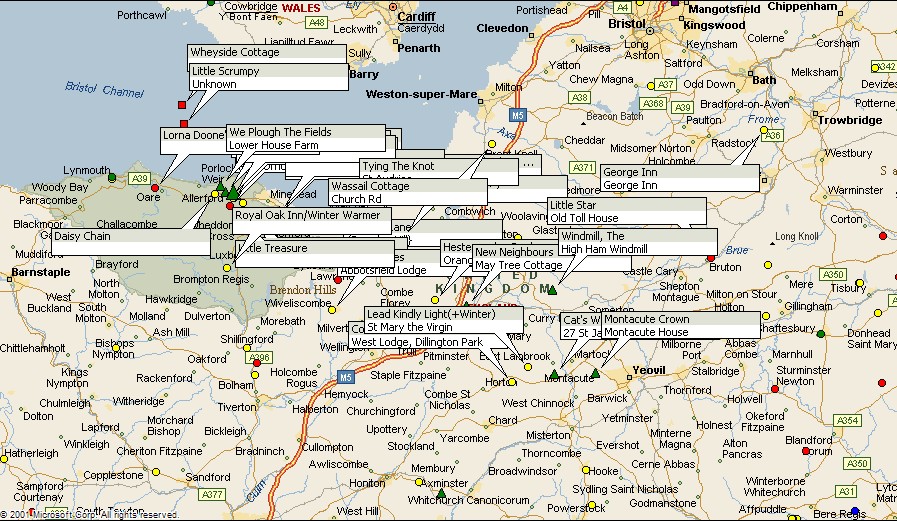Click the red circle marker at Bruton
Screen dimensions: 897x521
(711, 258)
